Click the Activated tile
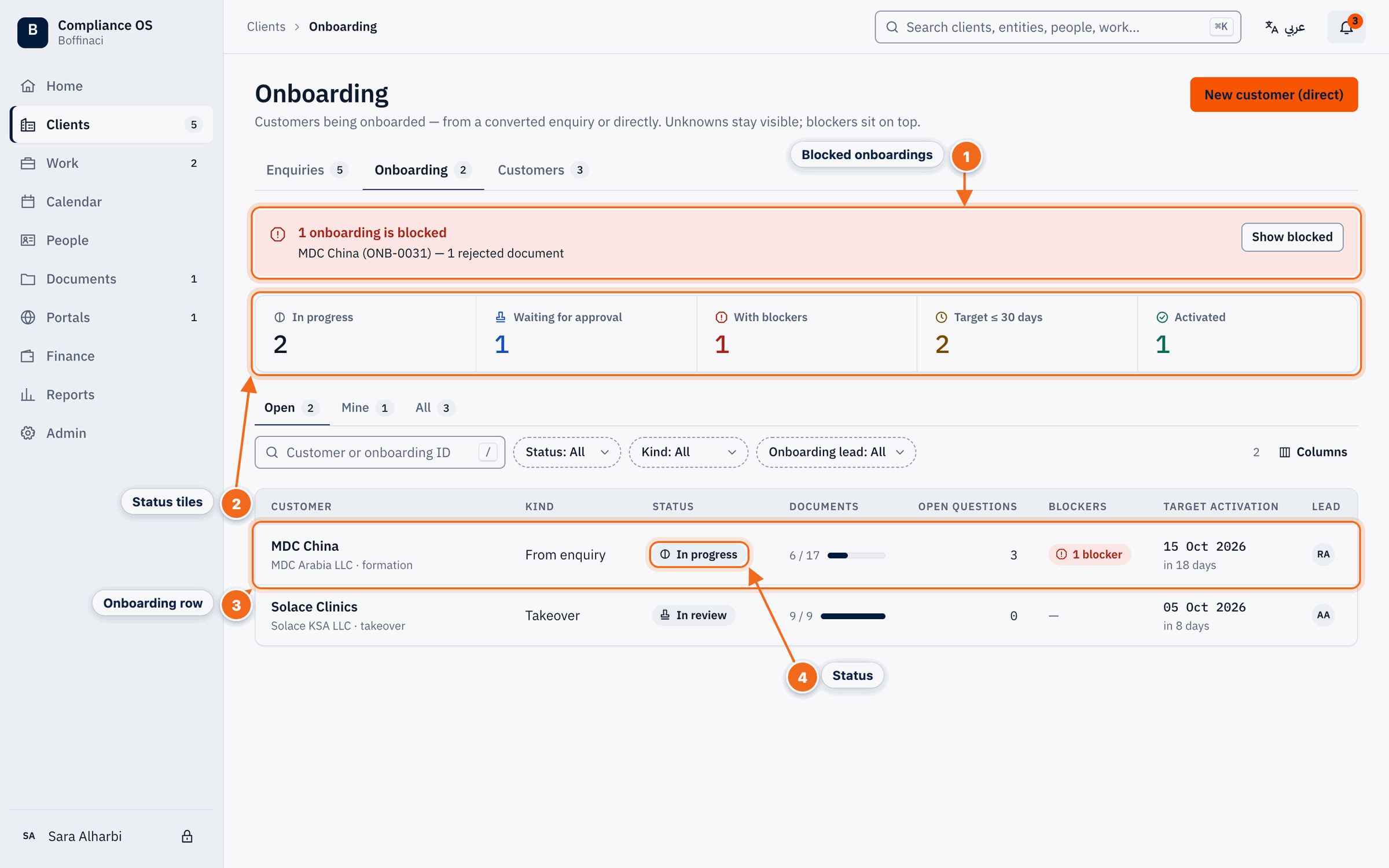 (1247, 334)
